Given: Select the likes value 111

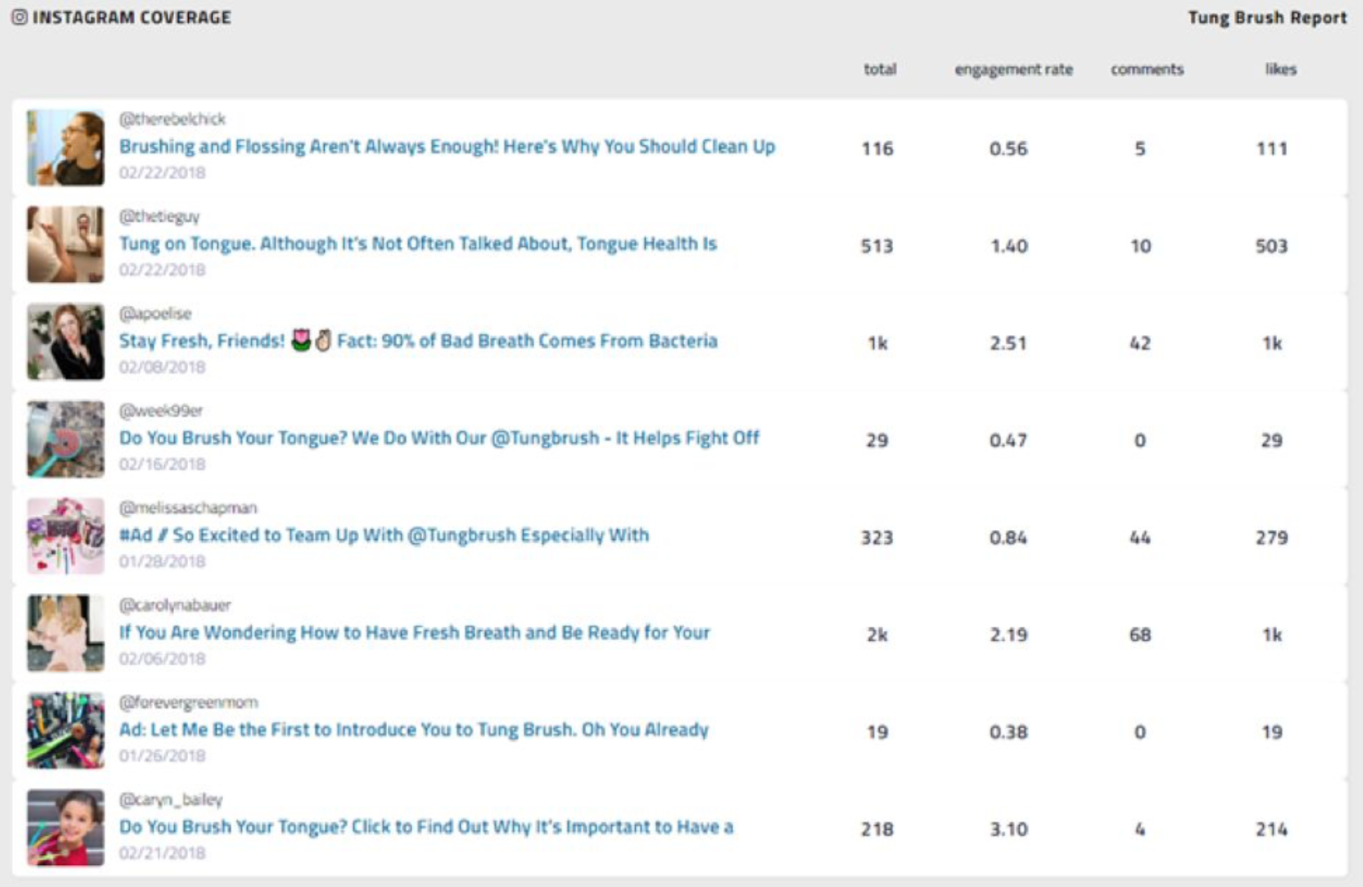Looking at the screenshot, I should coord(1272,148).
